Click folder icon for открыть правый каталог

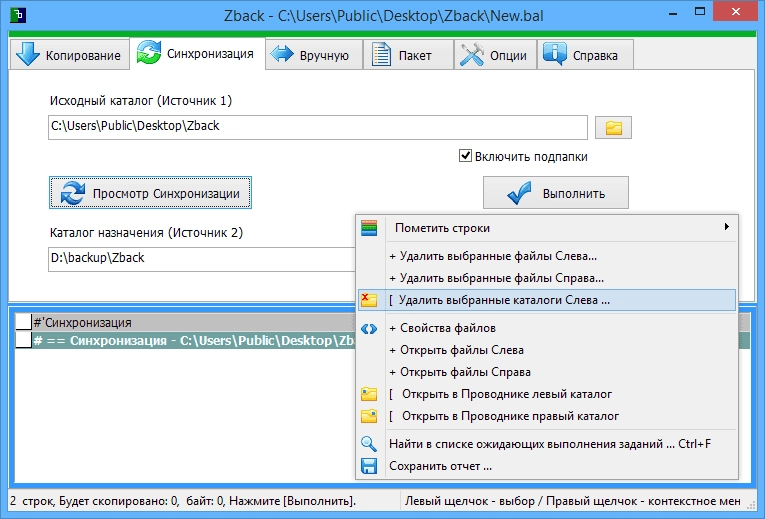(x=369, y=416)
